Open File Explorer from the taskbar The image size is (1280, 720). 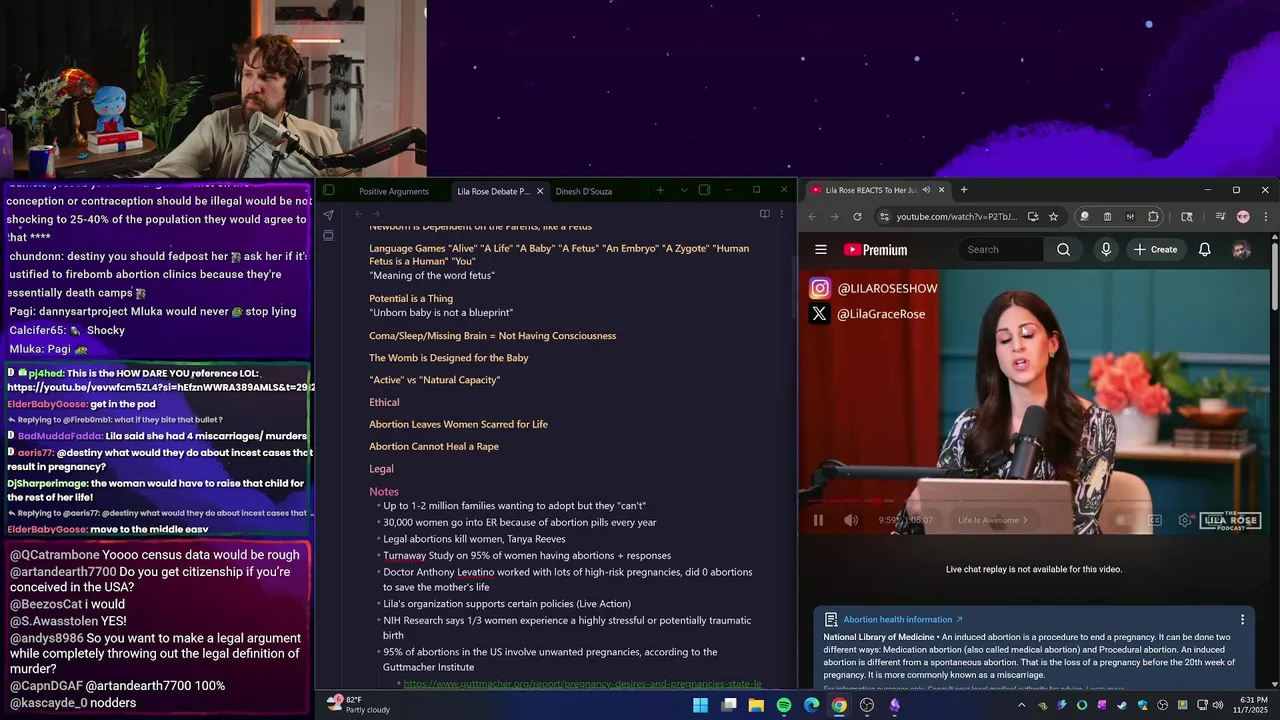756,705
